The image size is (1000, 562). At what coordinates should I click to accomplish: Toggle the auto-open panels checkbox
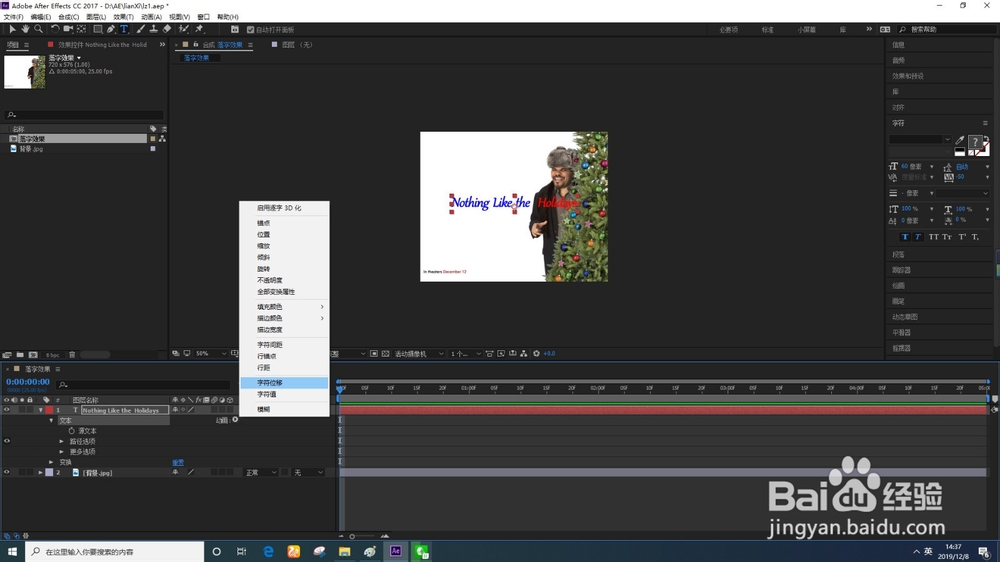(x=250, y=29)
